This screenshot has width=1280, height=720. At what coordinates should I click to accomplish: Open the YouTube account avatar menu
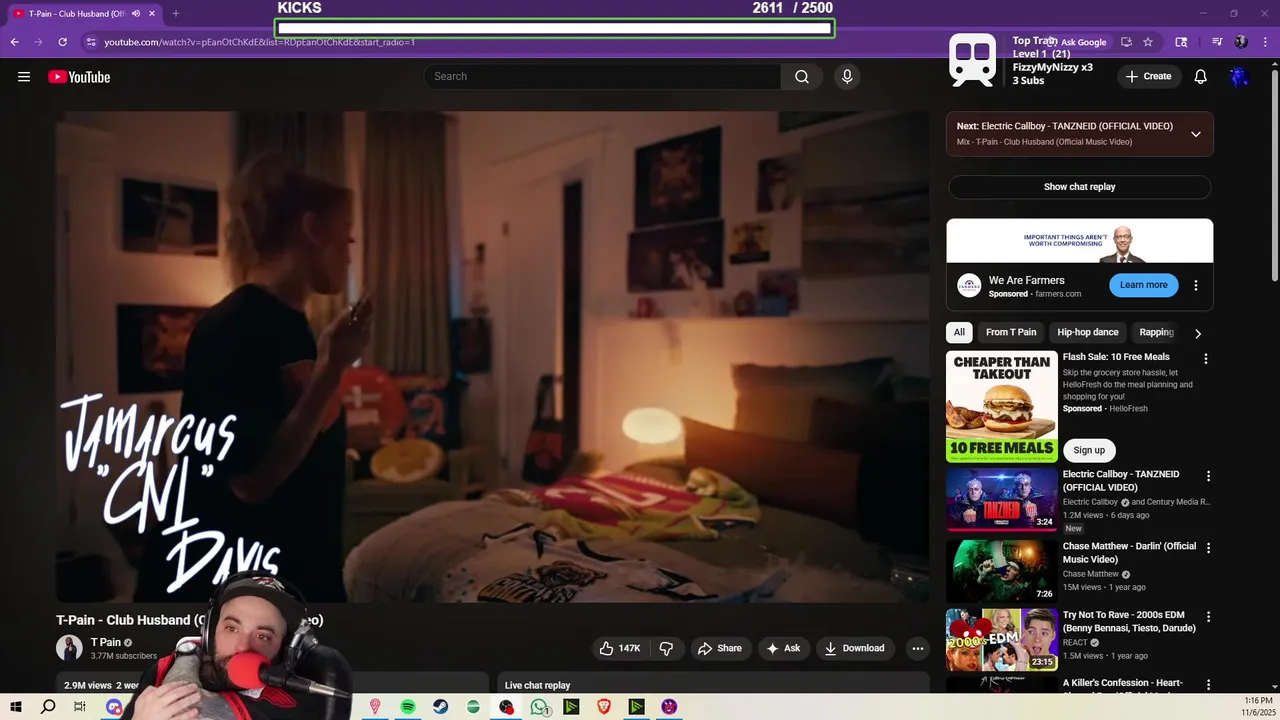[1239, 77]
